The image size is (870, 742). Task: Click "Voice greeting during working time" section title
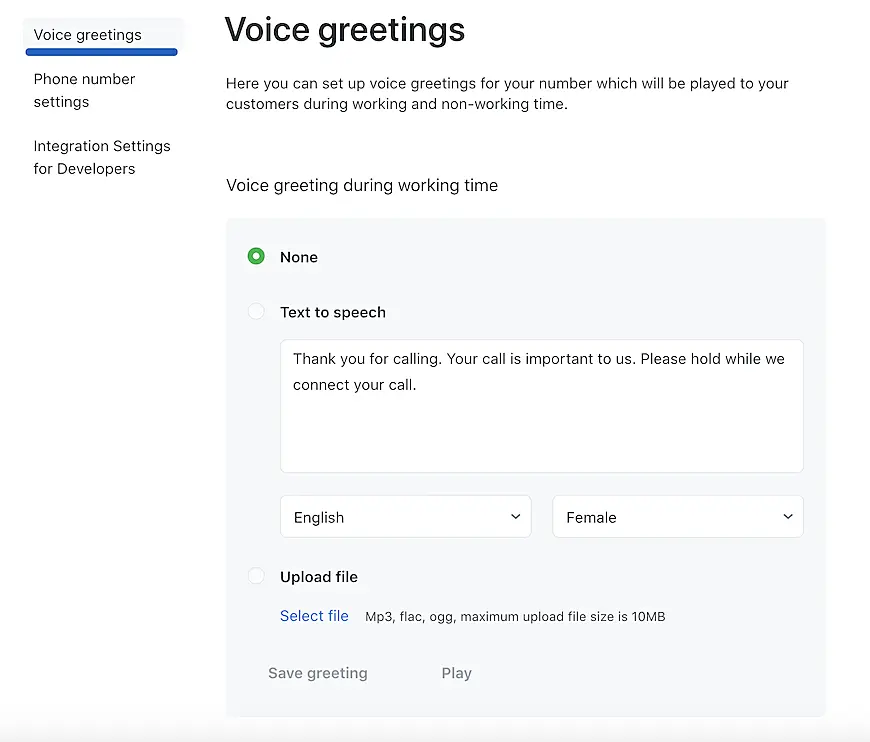[362, 185]
